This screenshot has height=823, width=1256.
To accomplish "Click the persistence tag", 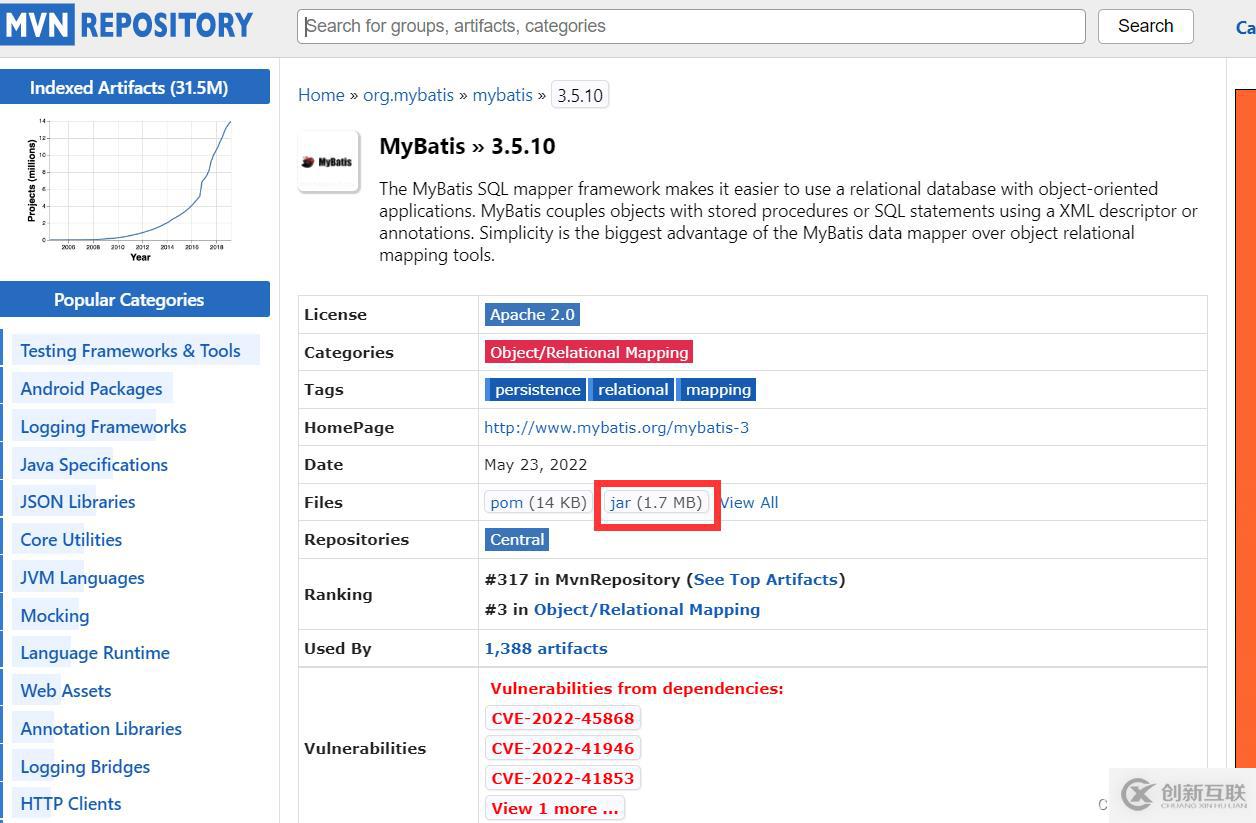I will 537,390.
